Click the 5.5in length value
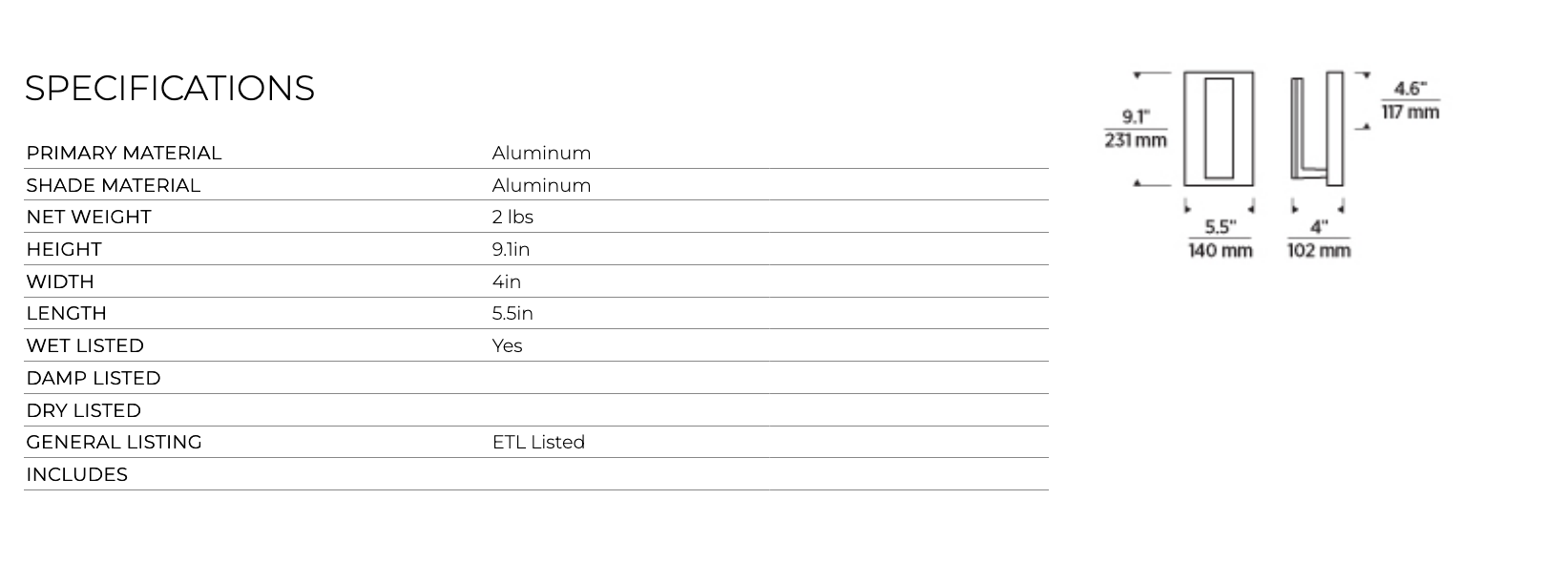Viewport: 1568px width, 562px height. point(512,314)
